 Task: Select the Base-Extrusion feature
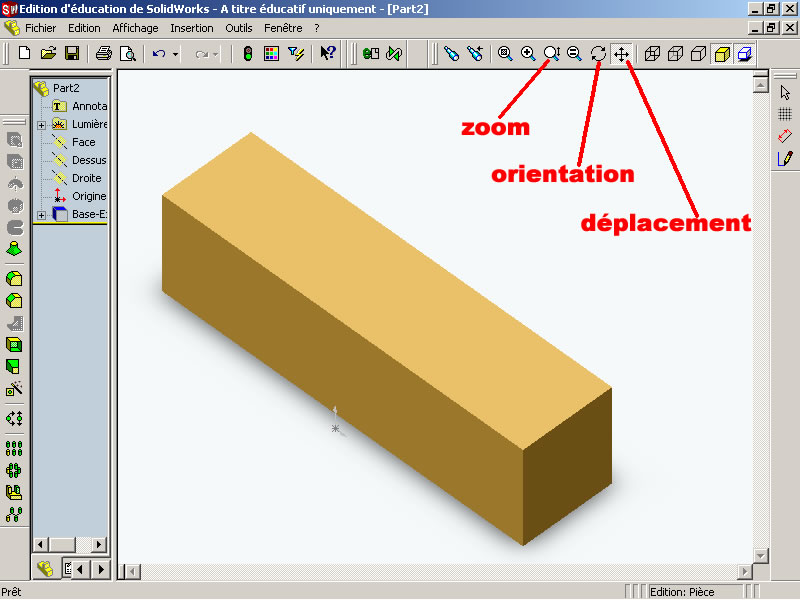coord(89,214)
